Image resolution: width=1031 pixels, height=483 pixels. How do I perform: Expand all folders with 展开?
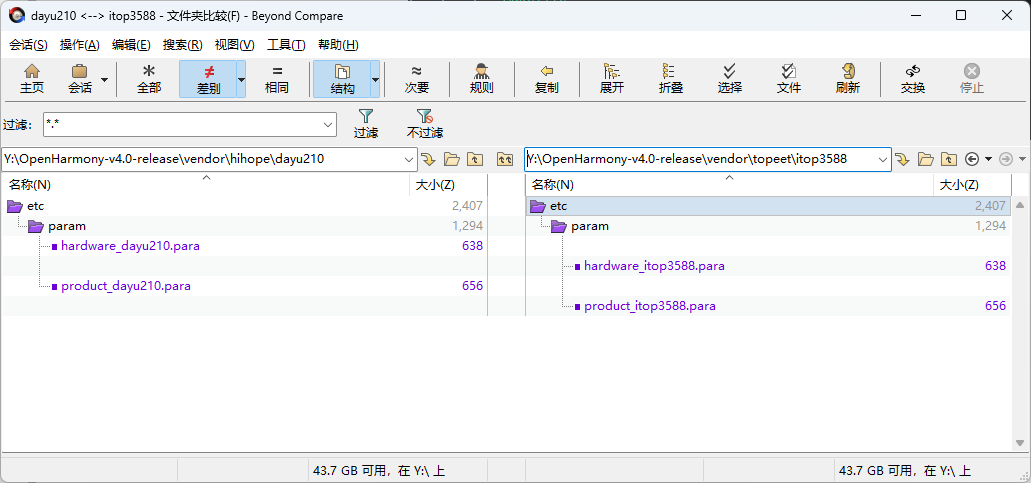[611, 79]
